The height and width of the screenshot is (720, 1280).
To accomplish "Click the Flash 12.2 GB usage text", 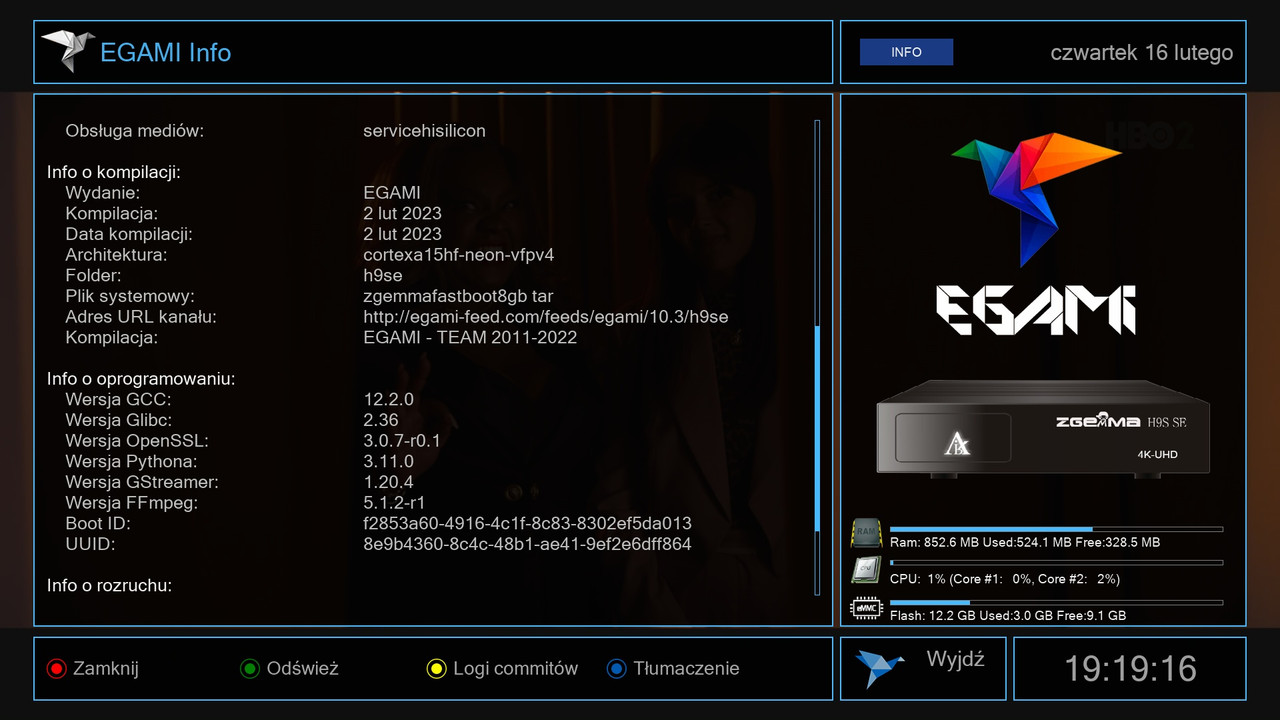I will pos(1008,615).
